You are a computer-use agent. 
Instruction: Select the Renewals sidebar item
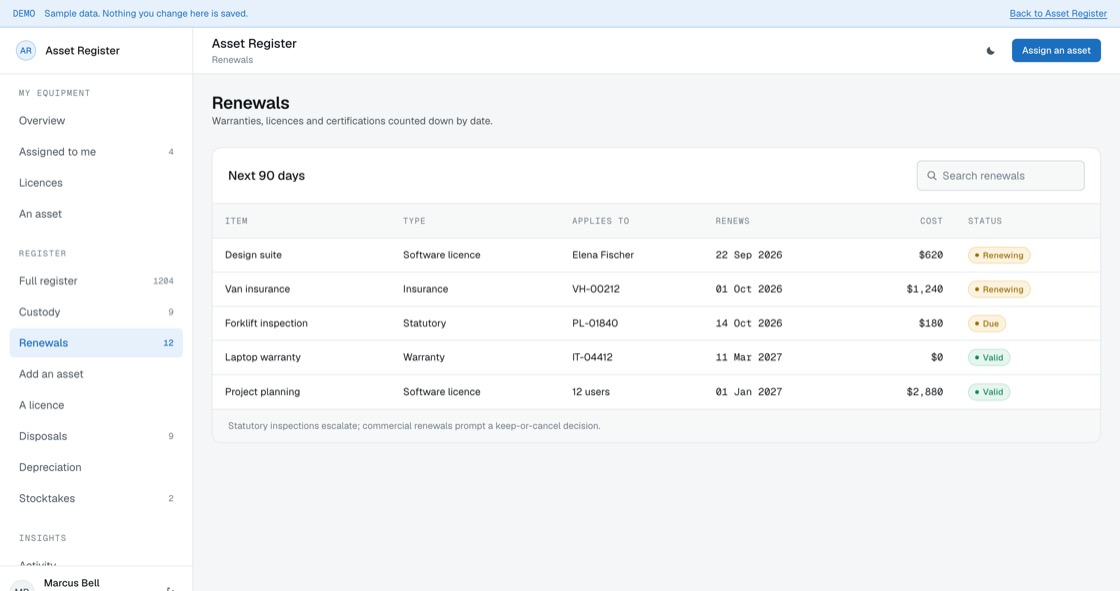[x=96, y=343]
